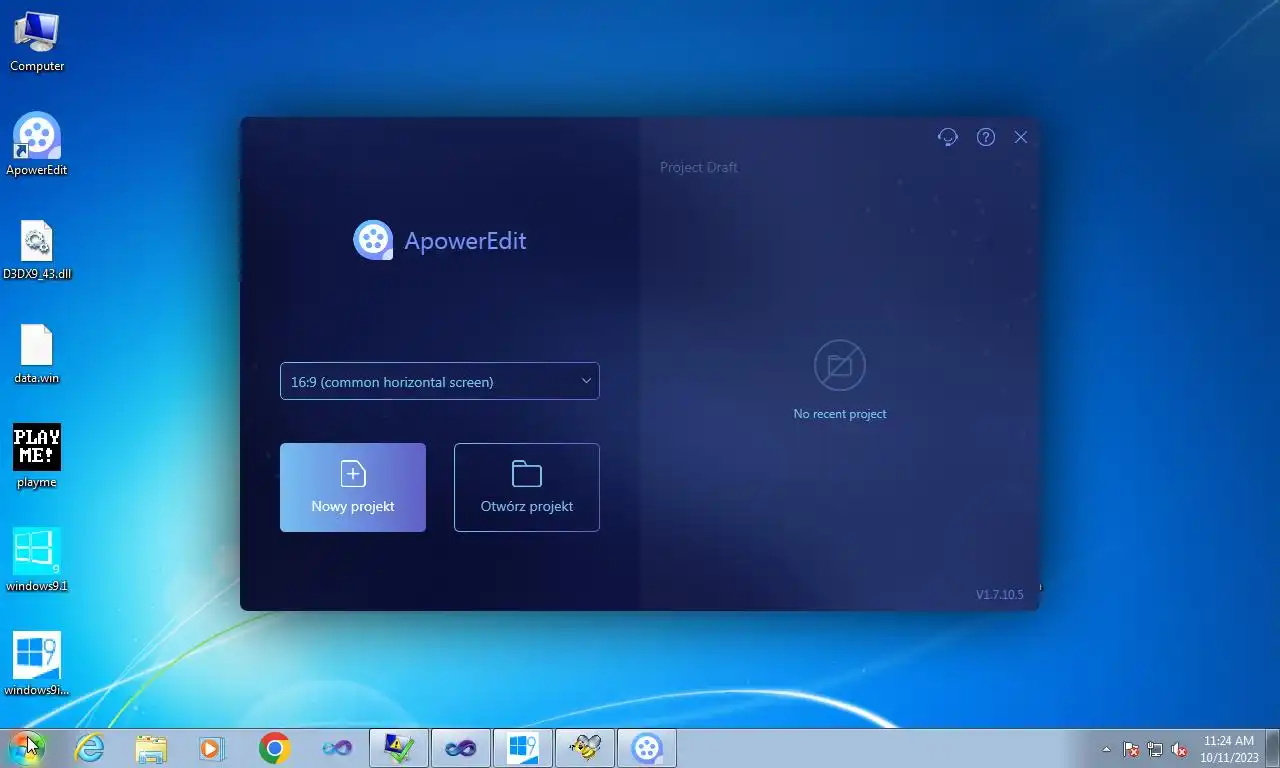The height and width of the screenshot is (768, 1280).
Task: Switch to the green checkmark taskbar app
Action: coord(399,748)
